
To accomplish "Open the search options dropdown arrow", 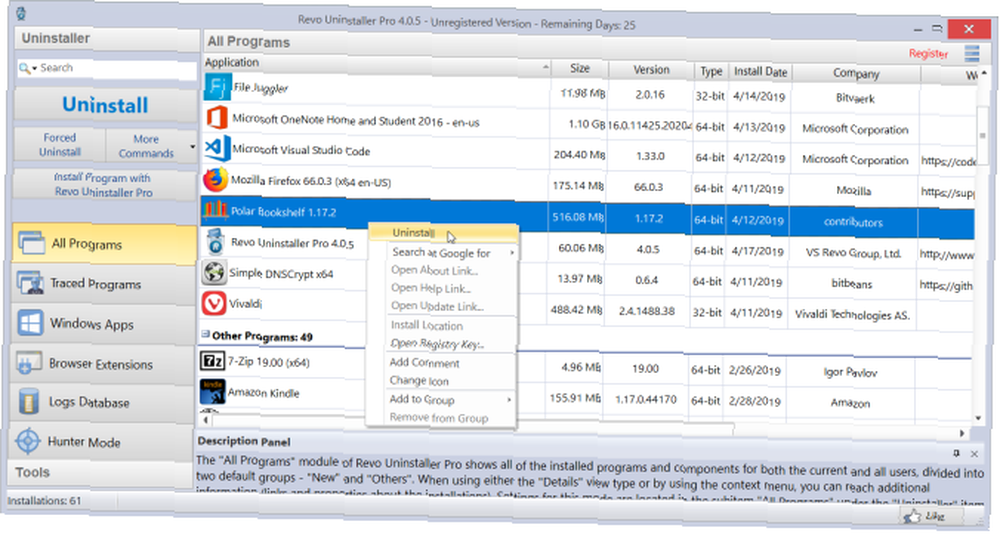I will coord(34,68).
